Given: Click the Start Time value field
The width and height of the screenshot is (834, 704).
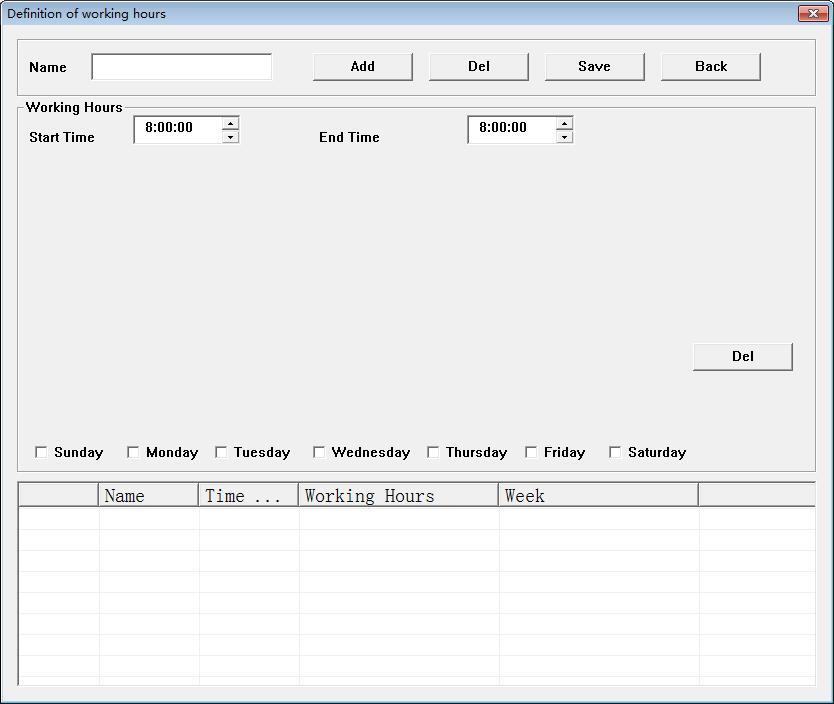Looking at the screenshot, I should point(177,129).
